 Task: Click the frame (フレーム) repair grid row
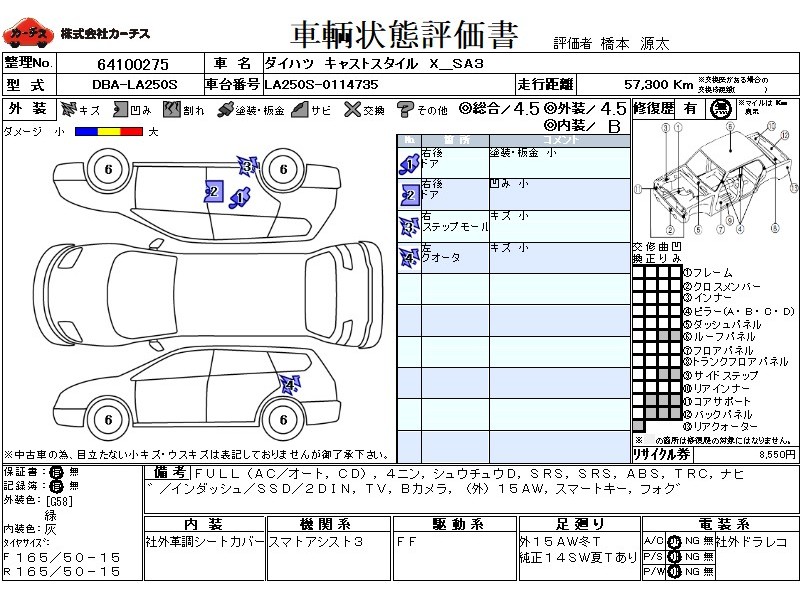click(658, 273)
